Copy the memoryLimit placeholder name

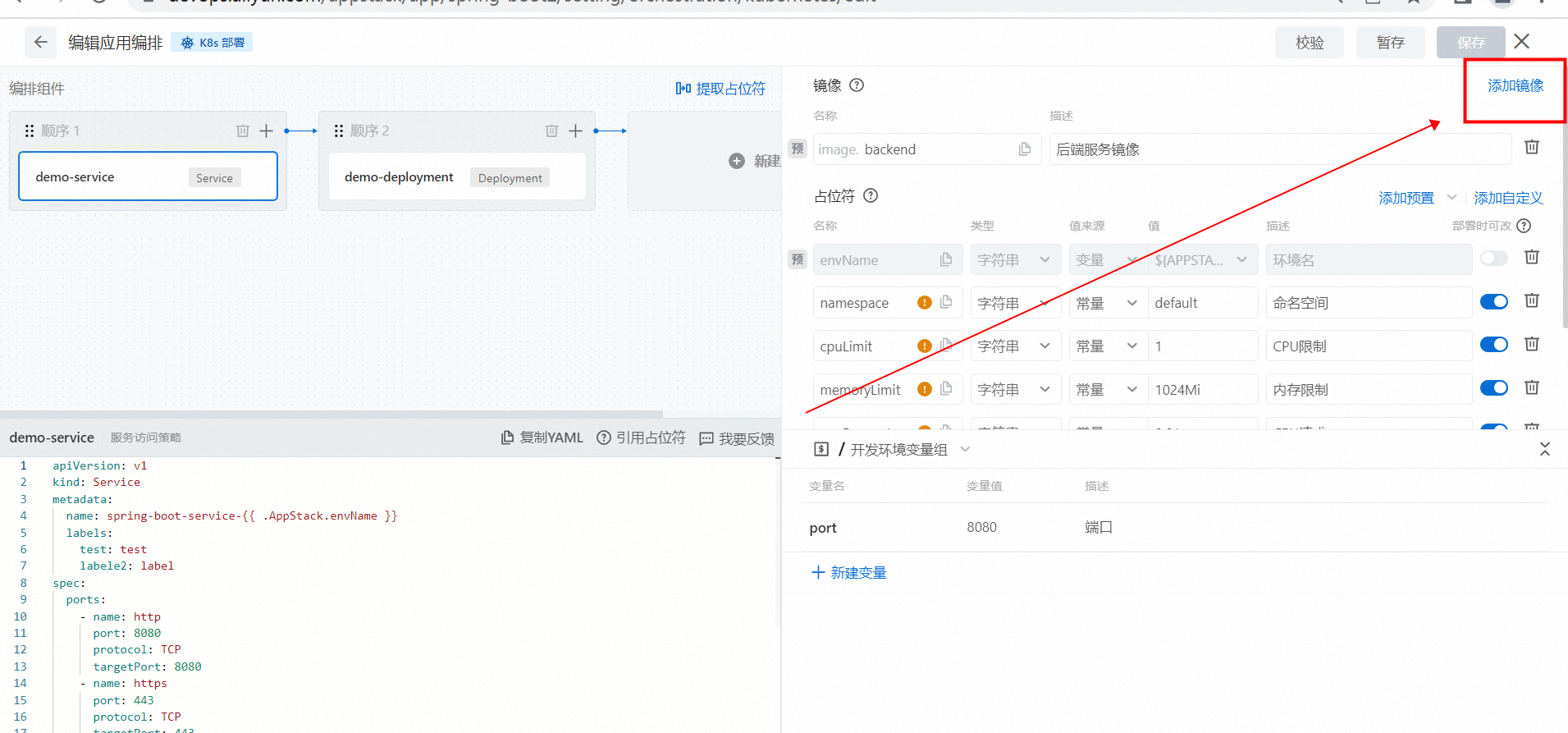click(x=946, y=389)
